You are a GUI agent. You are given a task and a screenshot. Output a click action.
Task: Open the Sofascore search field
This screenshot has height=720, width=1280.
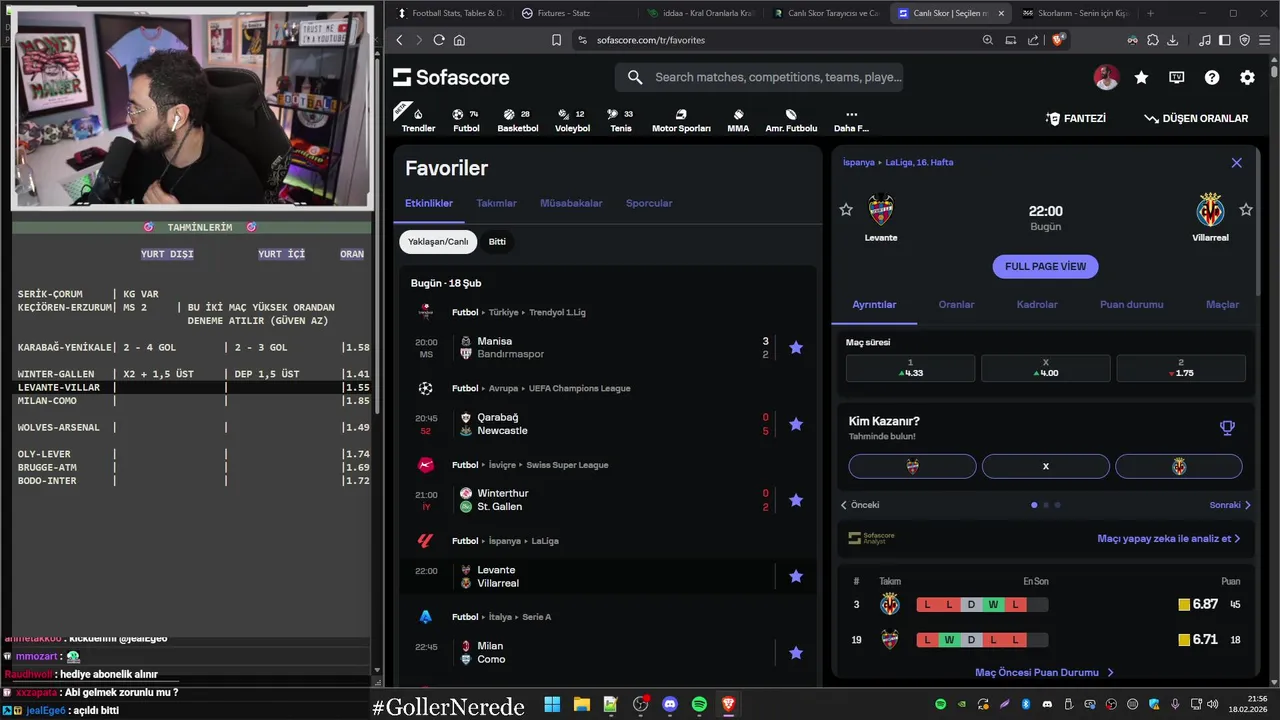pyautogui.click(x=760, y=77)
